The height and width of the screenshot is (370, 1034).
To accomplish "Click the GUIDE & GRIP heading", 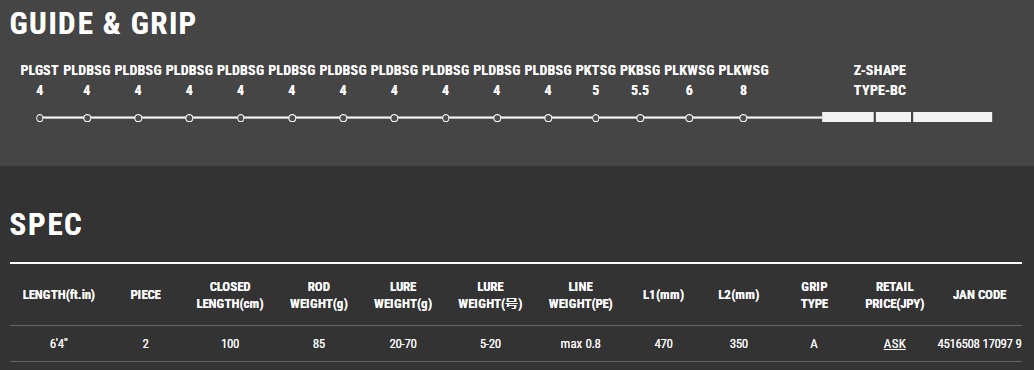I will point(103,23).
